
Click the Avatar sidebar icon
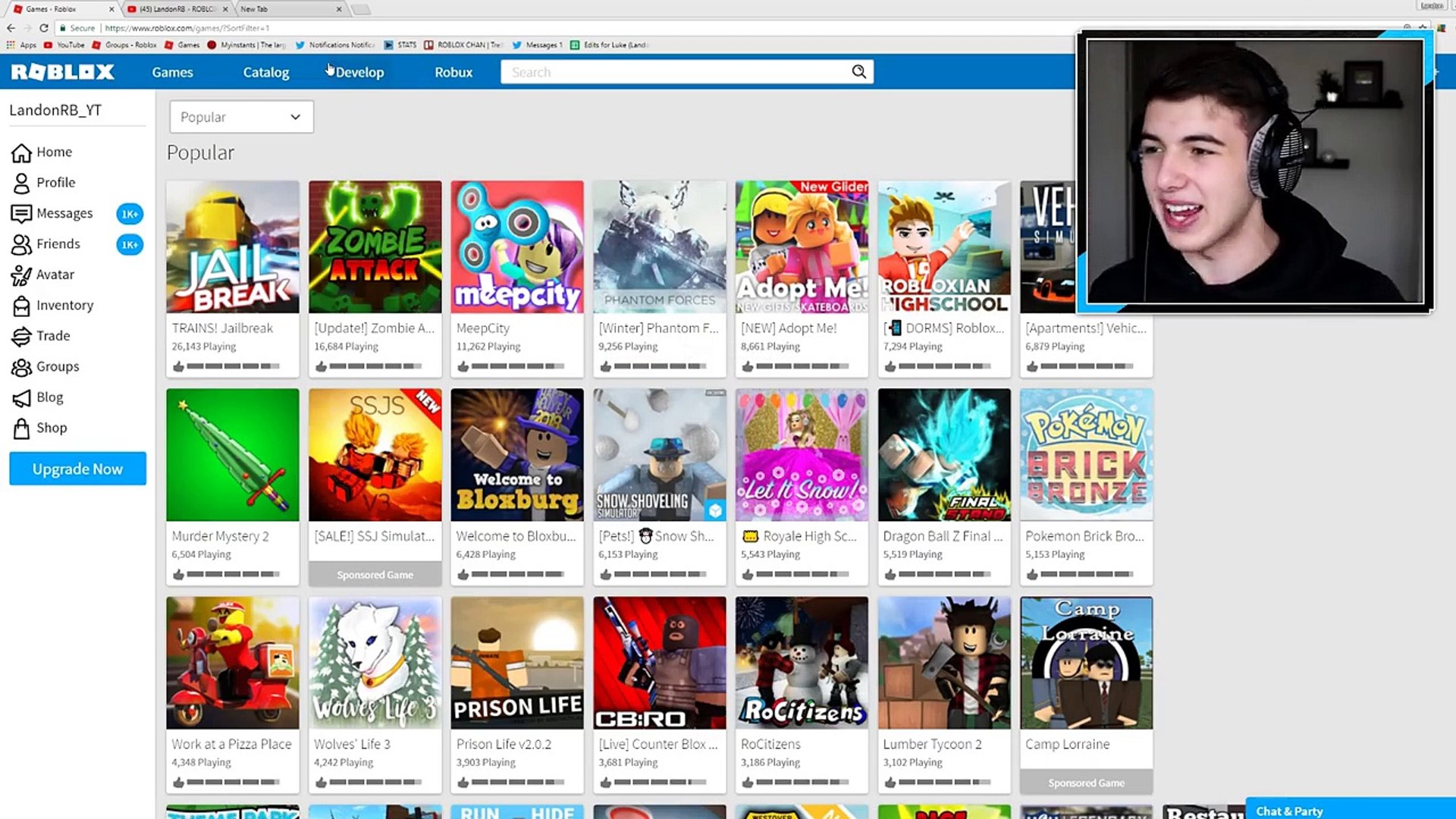coord(21,275)
